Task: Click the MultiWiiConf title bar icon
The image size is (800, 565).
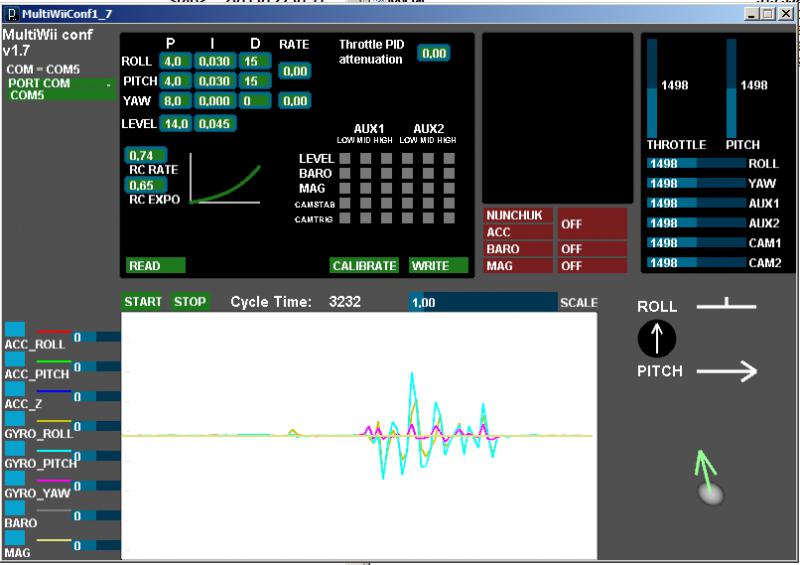Action: (x=11, y=13)
